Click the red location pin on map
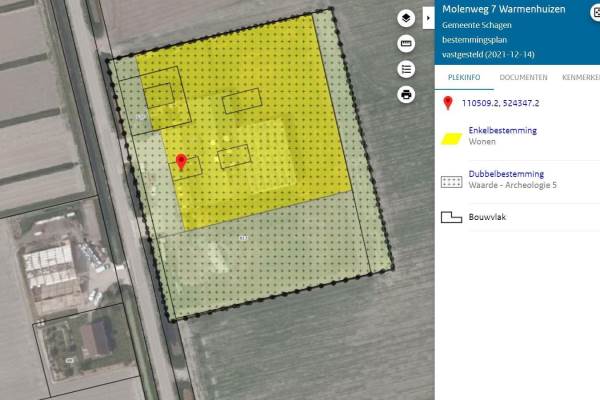 click(181, 162)
